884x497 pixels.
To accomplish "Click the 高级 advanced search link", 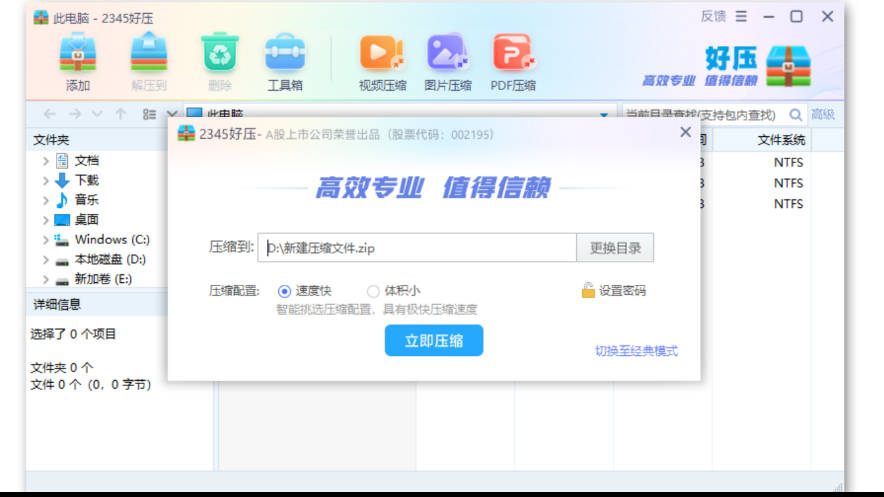I will [823, 115].
